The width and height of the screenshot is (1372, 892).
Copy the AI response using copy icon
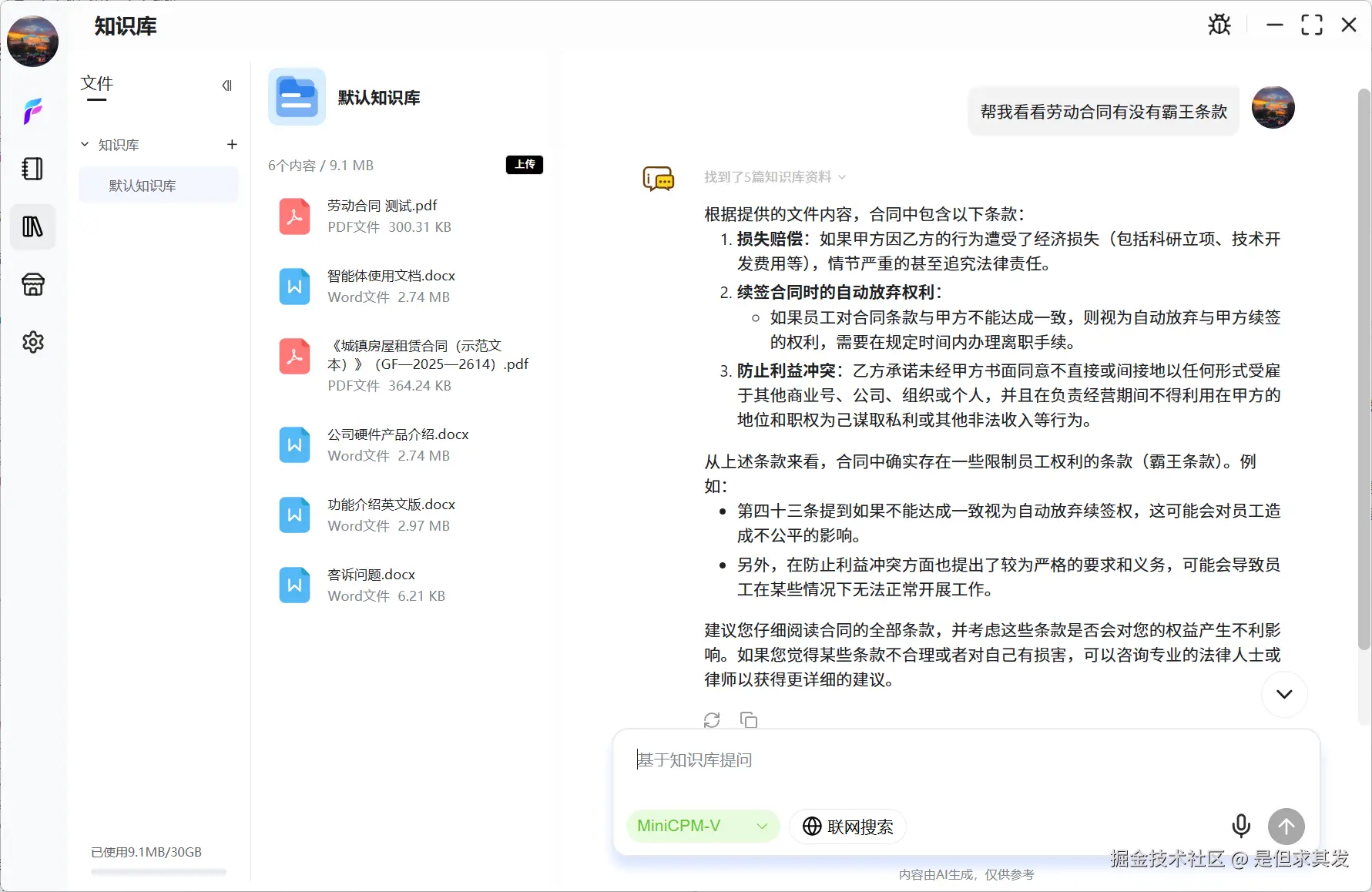(748, 719)
